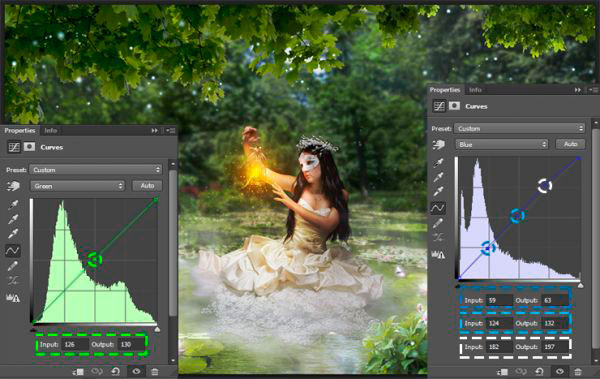Select edit-points curve tool in Green Curves panel
600x379 pixels.
click(12, 251)
